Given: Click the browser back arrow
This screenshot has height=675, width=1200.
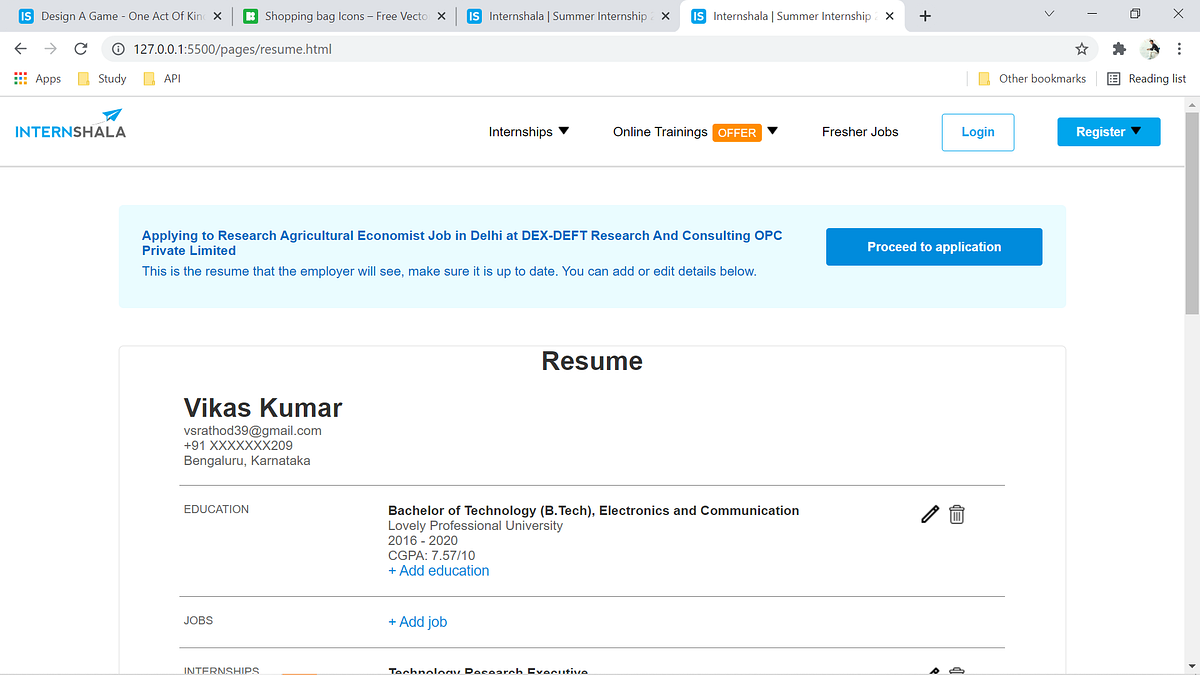Looking at the screenshot, I should pyautogui.click(x=20, y=47).
